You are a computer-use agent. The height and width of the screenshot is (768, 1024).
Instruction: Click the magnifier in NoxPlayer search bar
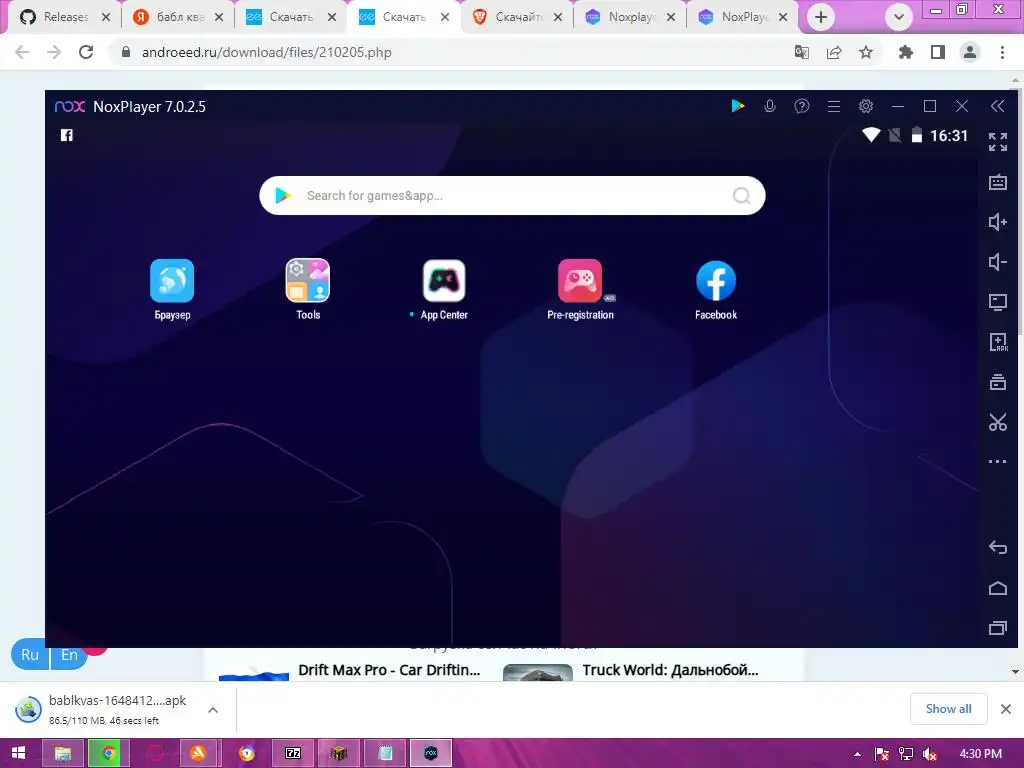point(741,195)
